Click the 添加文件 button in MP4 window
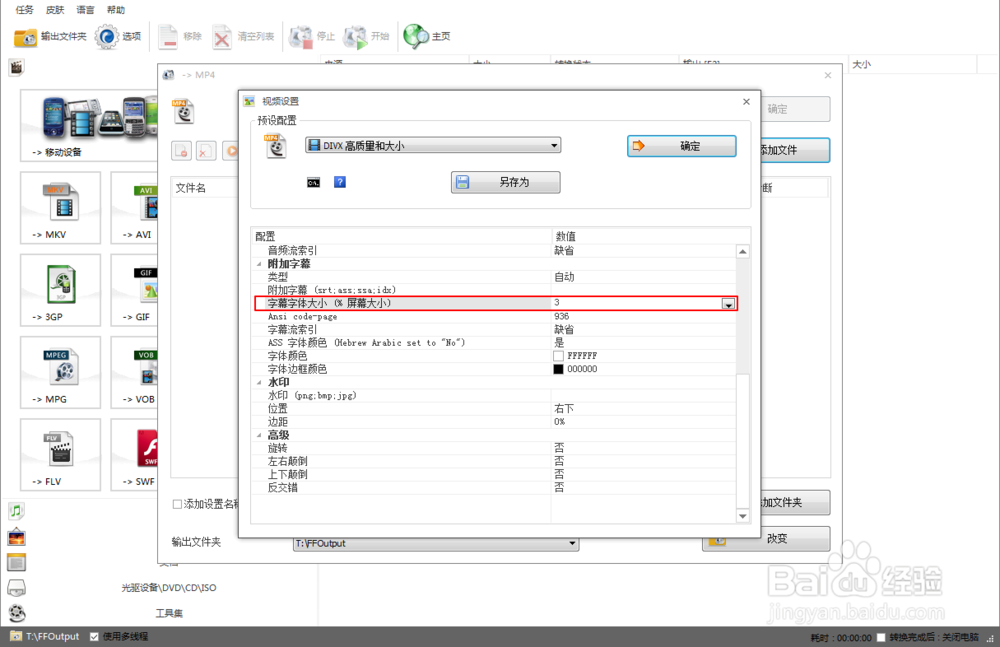1000x647 pixels. tap(795, 150)
